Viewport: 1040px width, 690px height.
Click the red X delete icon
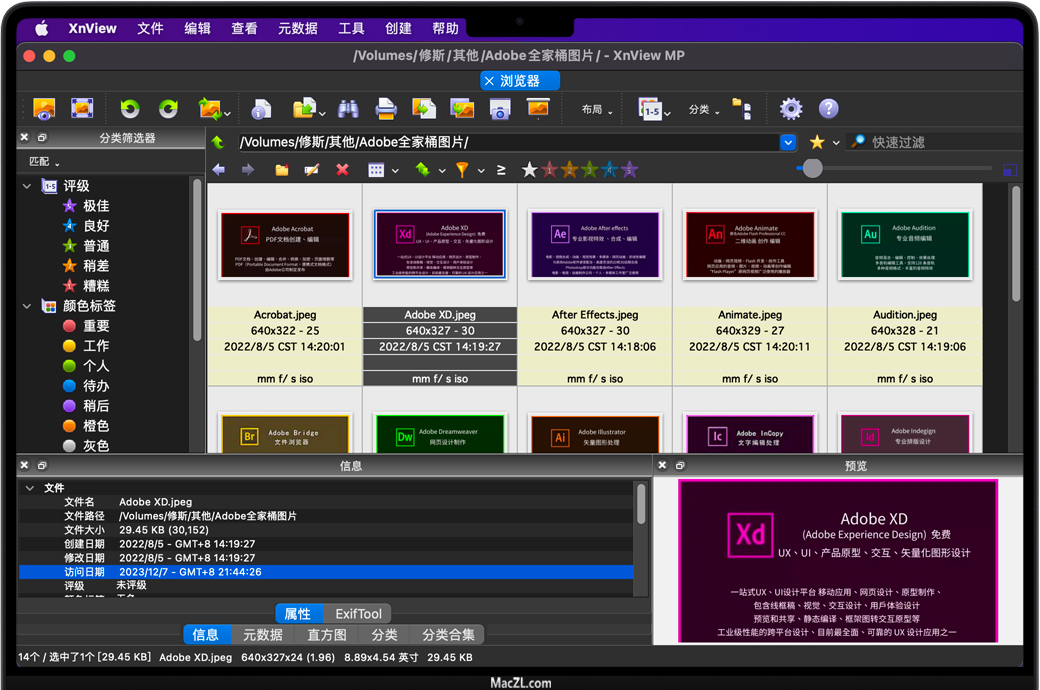click(342, 170)
